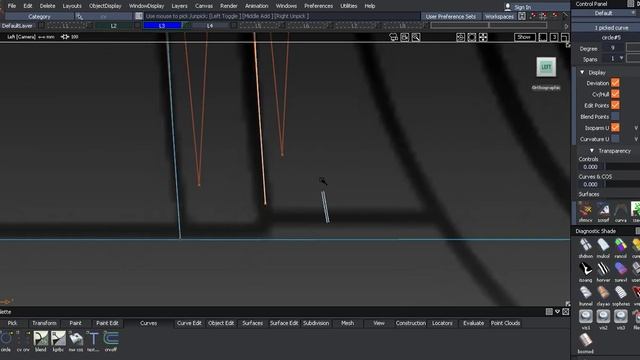Apply the surface evaluation shade
The image size is (640, 360).
(620, 270)
